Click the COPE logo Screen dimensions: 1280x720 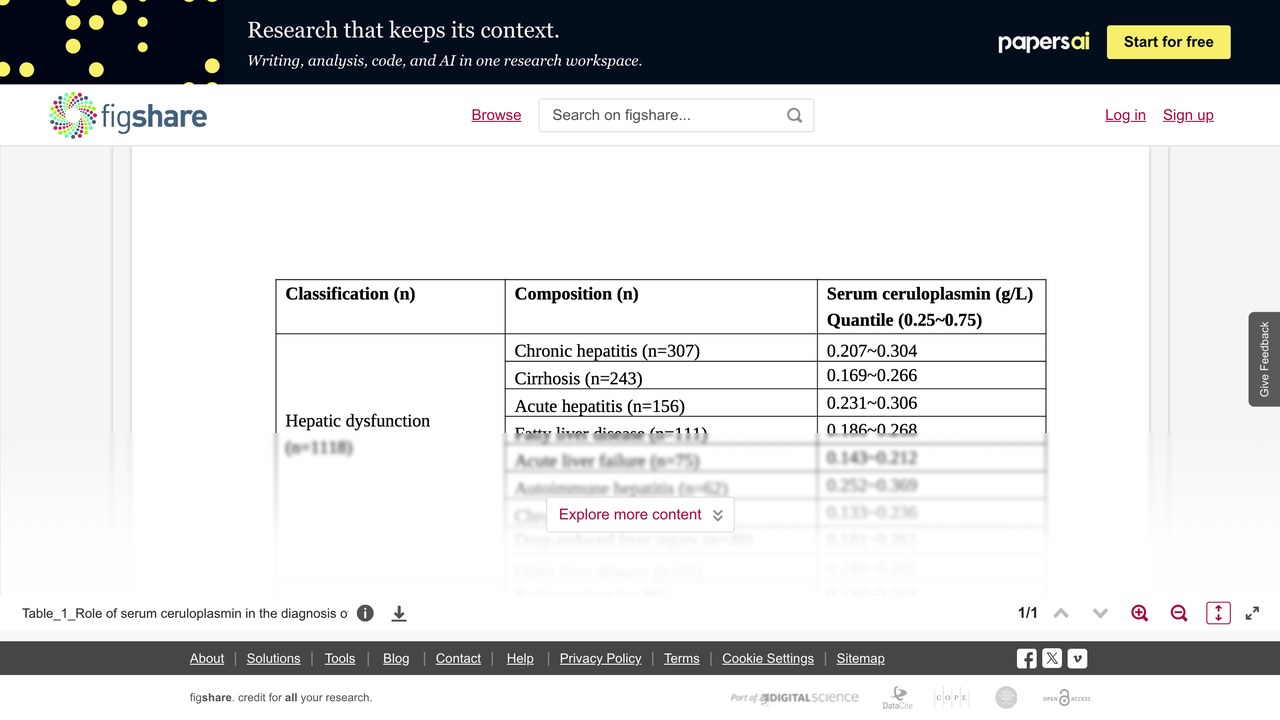pyautogui.click(x=951, y=698)
